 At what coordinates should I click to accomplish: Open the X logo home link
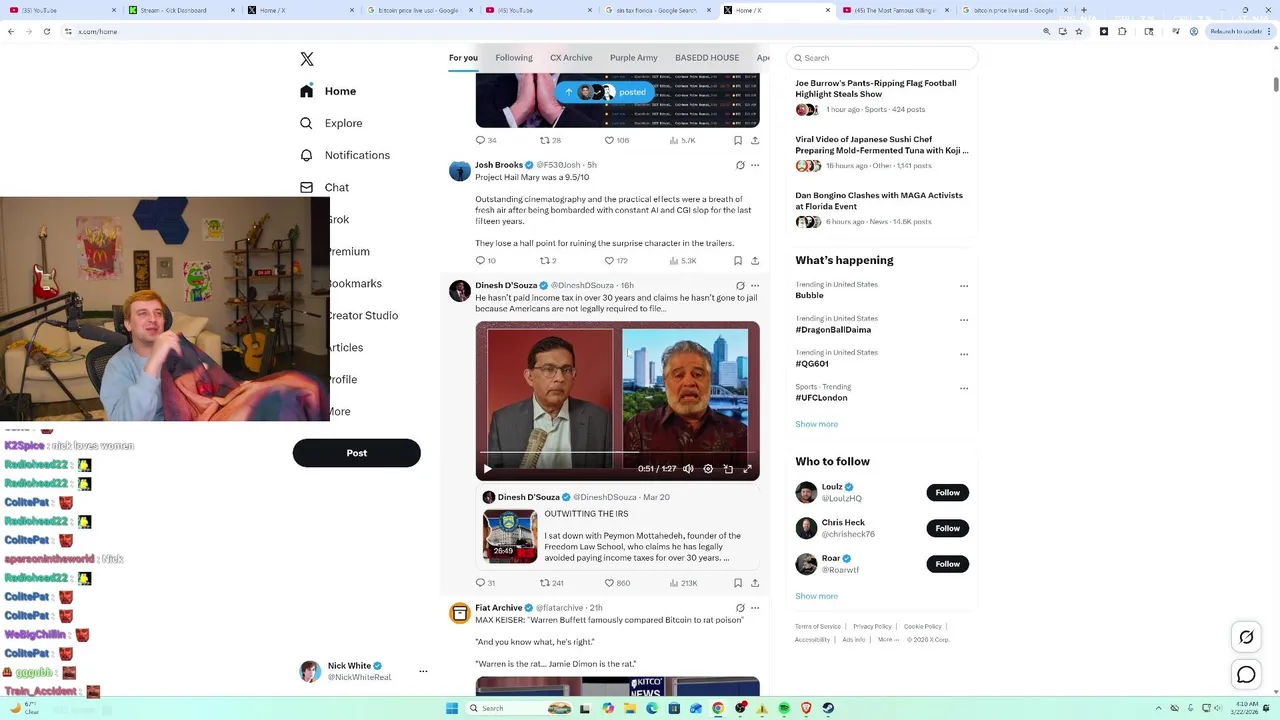(307, 60)
